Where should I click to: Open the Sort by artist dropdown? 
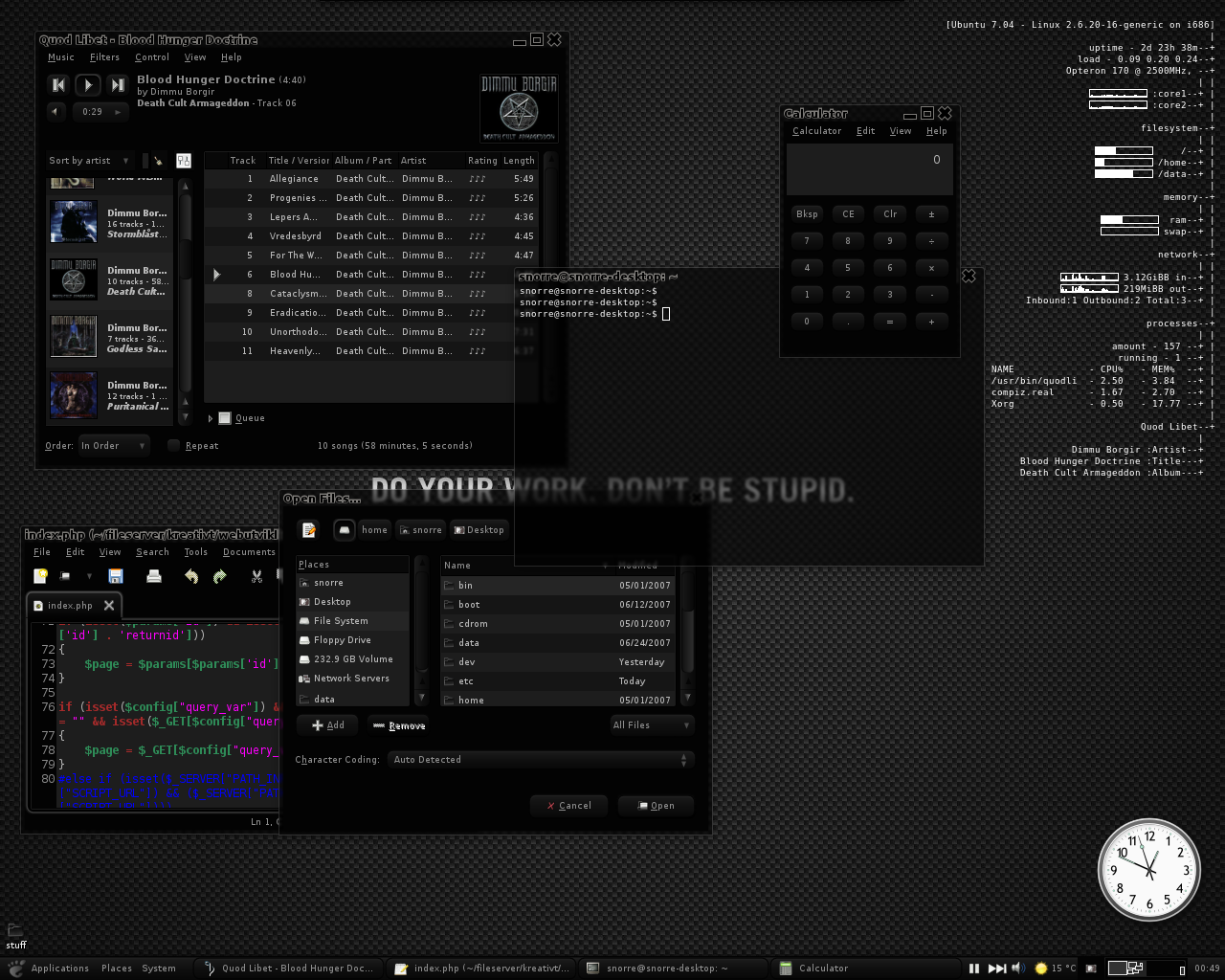pyautogui.click(x=90, y=161)
